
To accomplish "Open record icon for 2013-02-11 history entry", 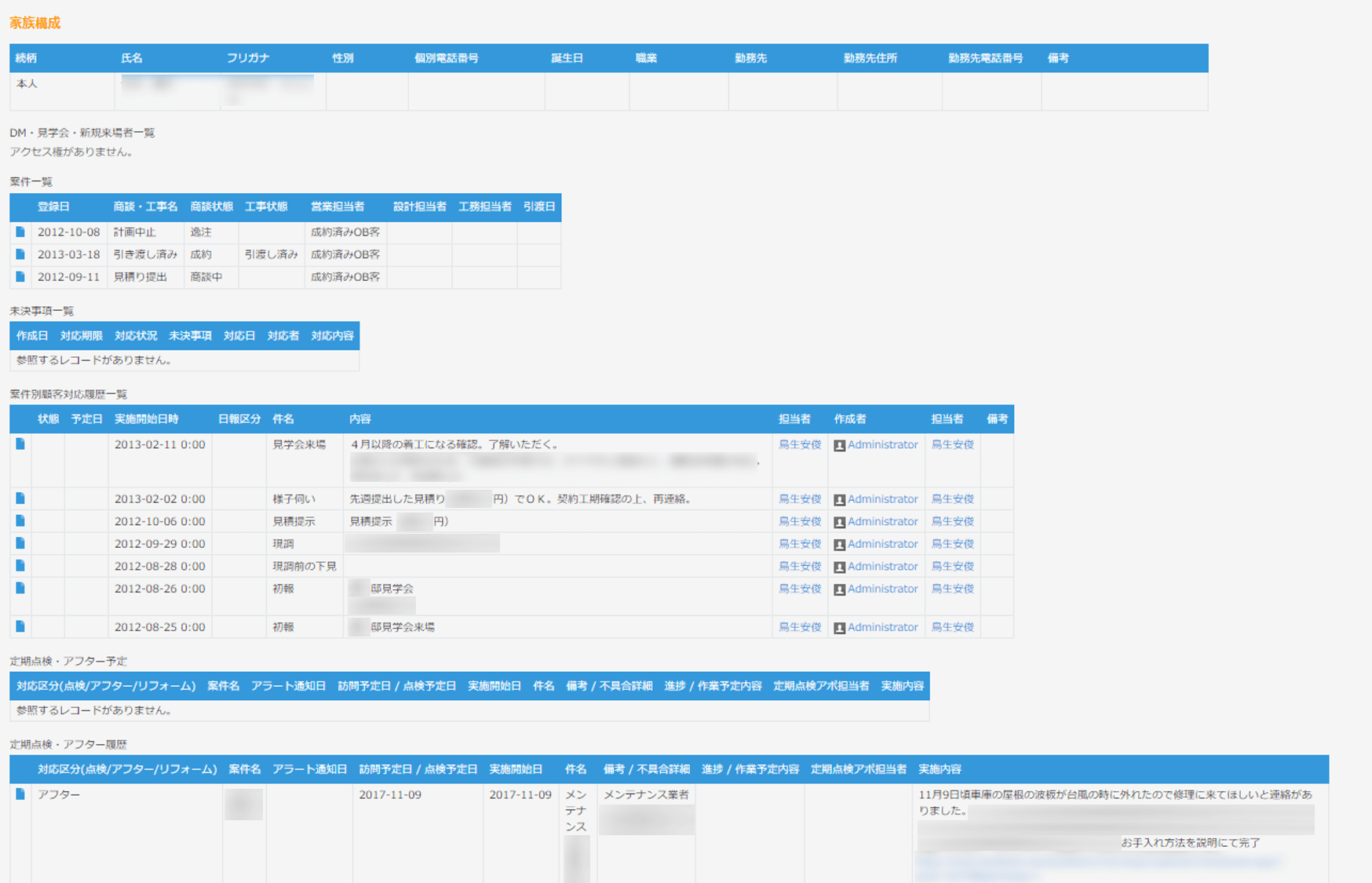I will [x=20, y=444].
